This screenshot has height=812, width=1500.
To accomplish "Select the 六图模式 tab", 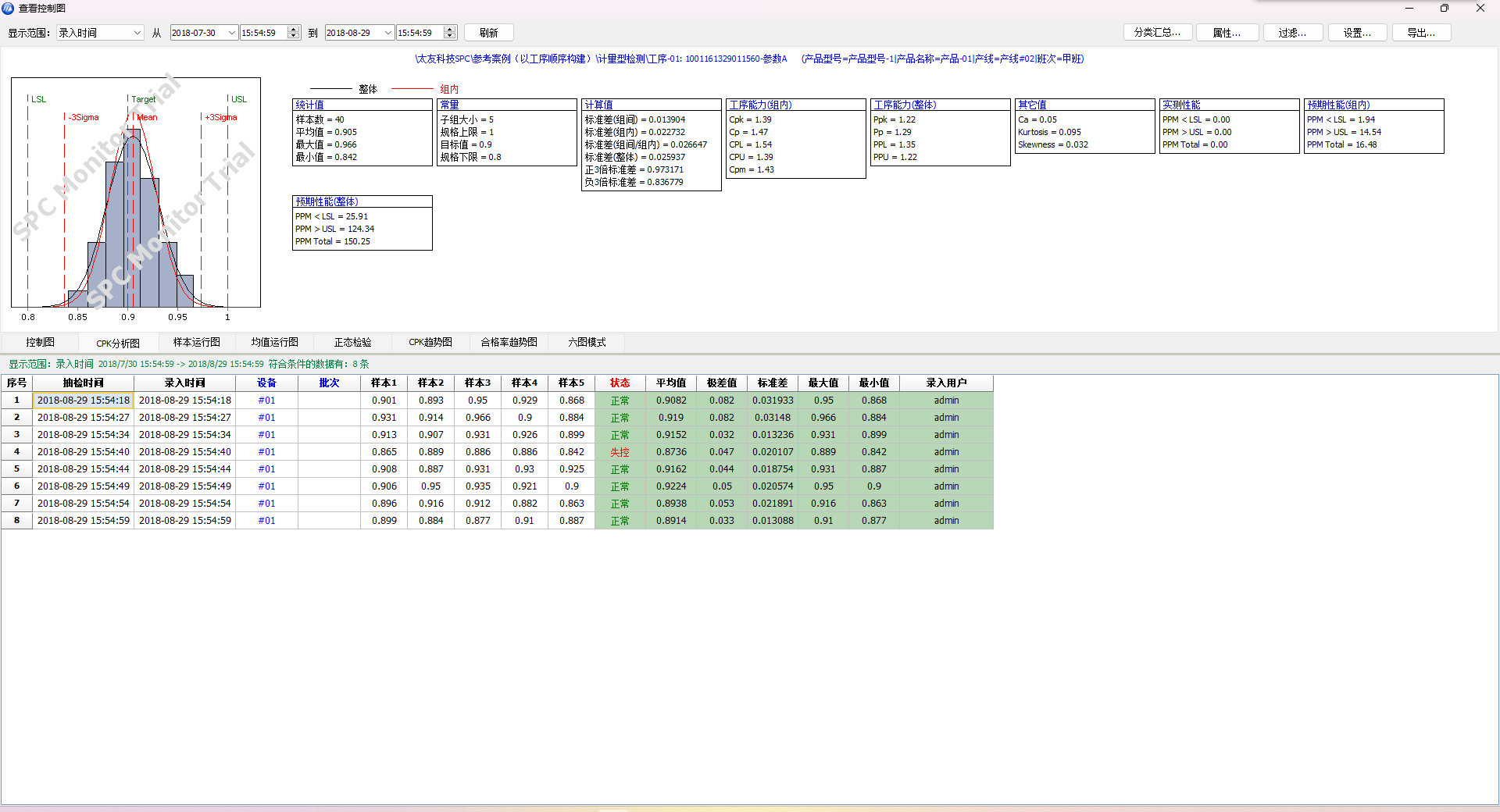I will tap(587, 342).
